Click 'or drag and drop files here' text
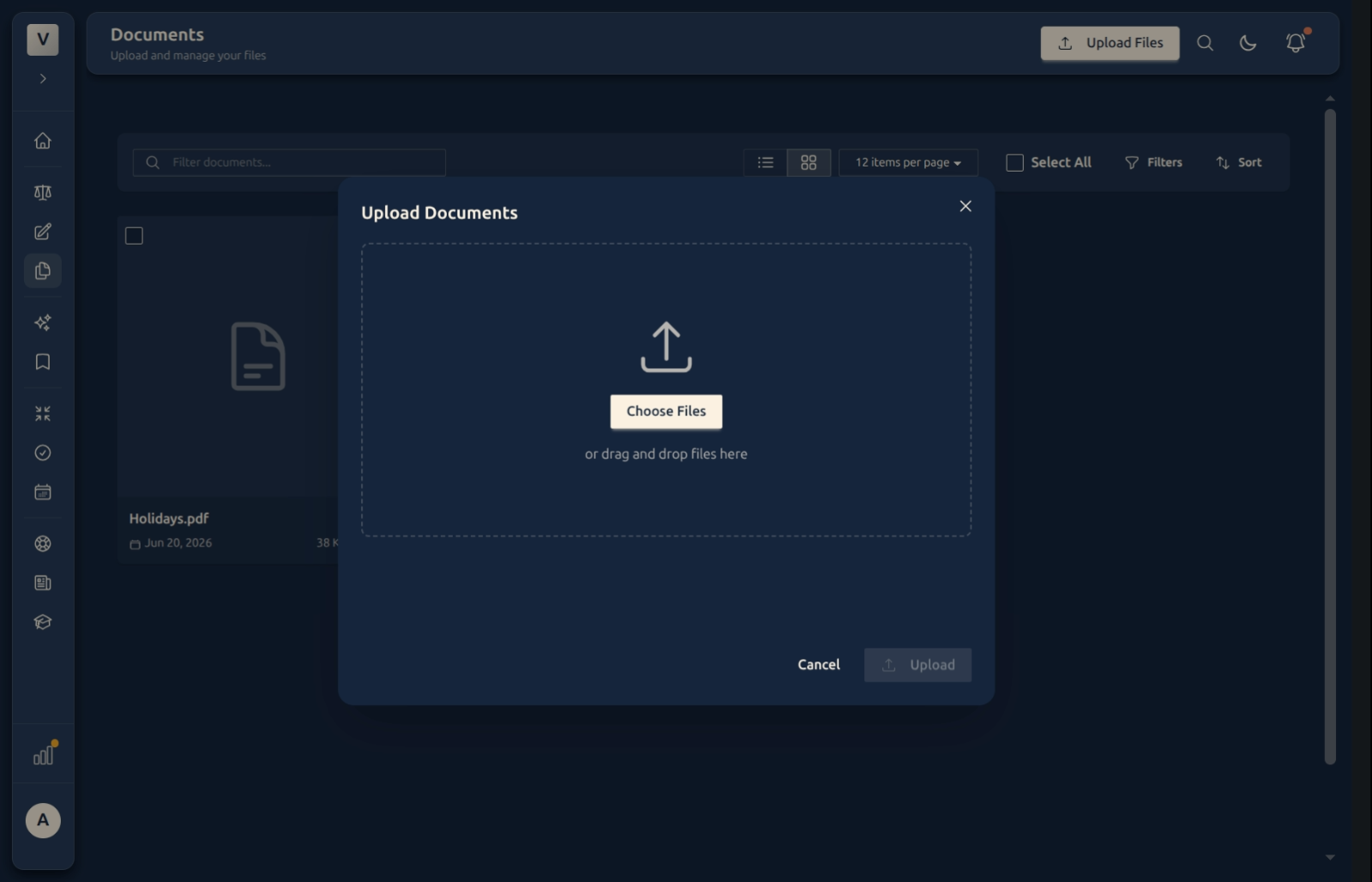 pyautogui.click(x=666, y=454)
